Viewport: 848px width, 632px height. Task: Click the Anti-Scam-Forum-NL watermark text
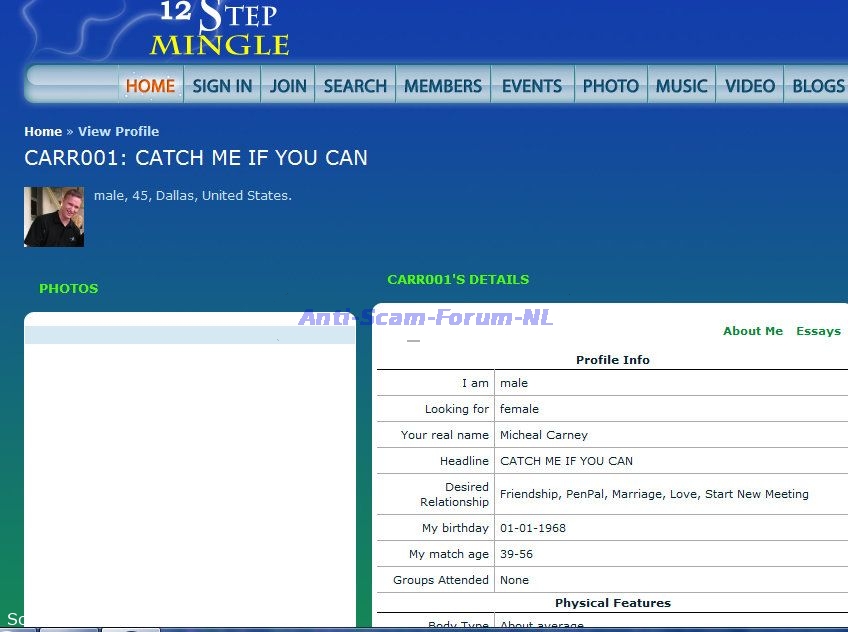tap(426, 318)
